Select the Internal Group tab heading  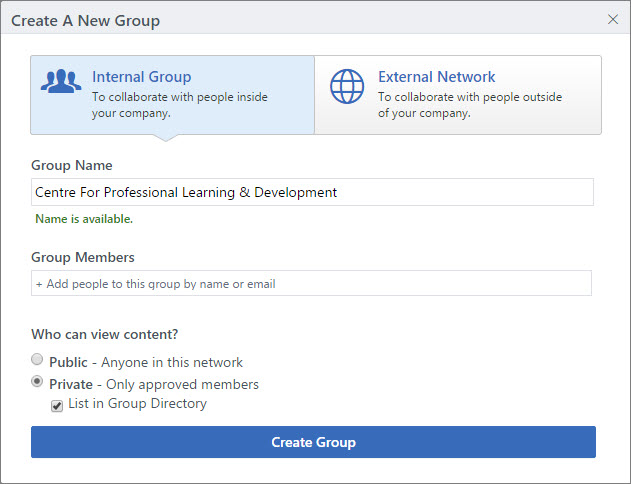tap(141, 77)
